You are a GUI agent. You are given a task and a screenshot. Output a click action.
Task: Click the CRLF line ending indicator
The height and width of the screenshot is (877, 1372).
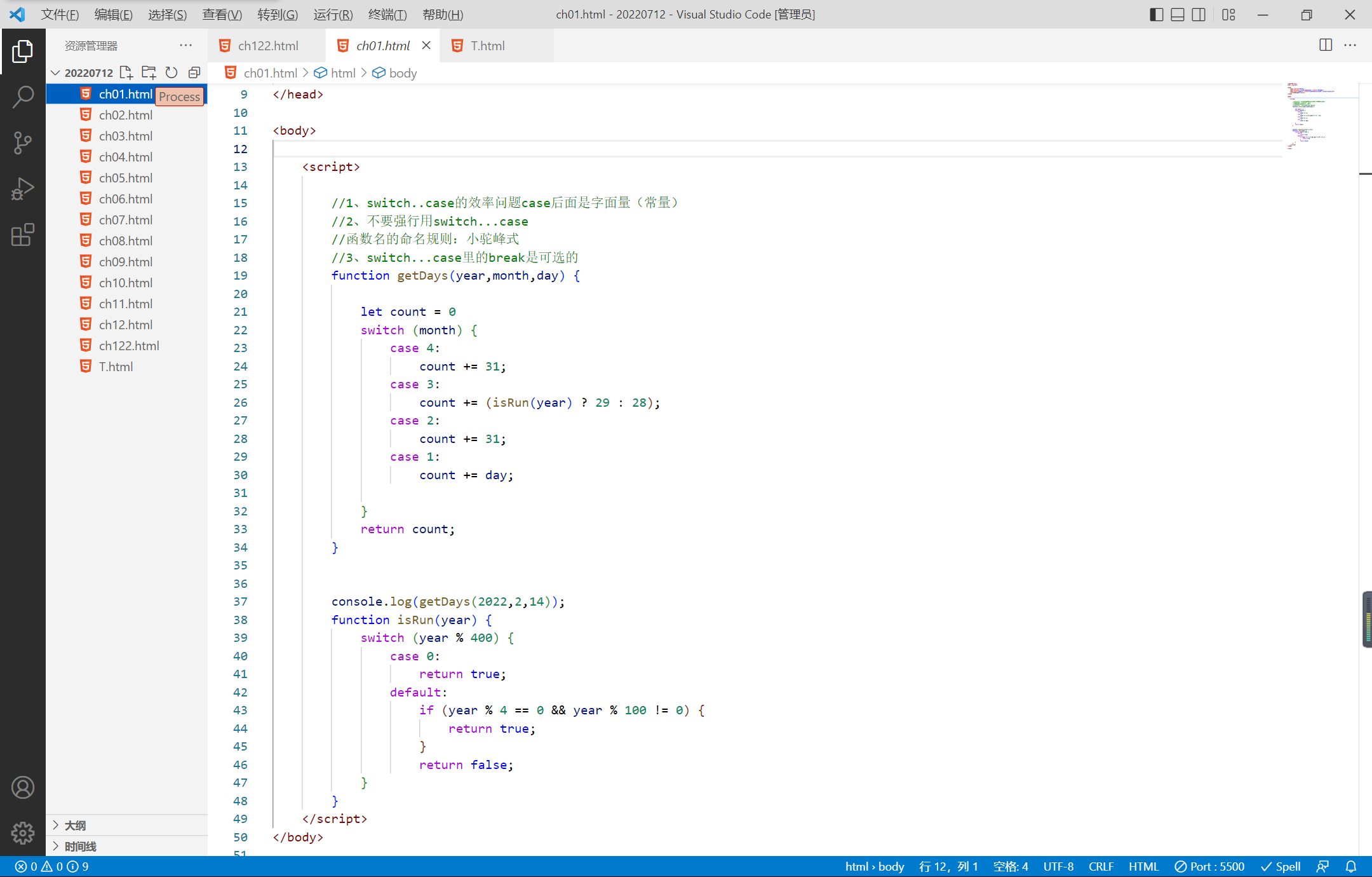(1101, 866)
